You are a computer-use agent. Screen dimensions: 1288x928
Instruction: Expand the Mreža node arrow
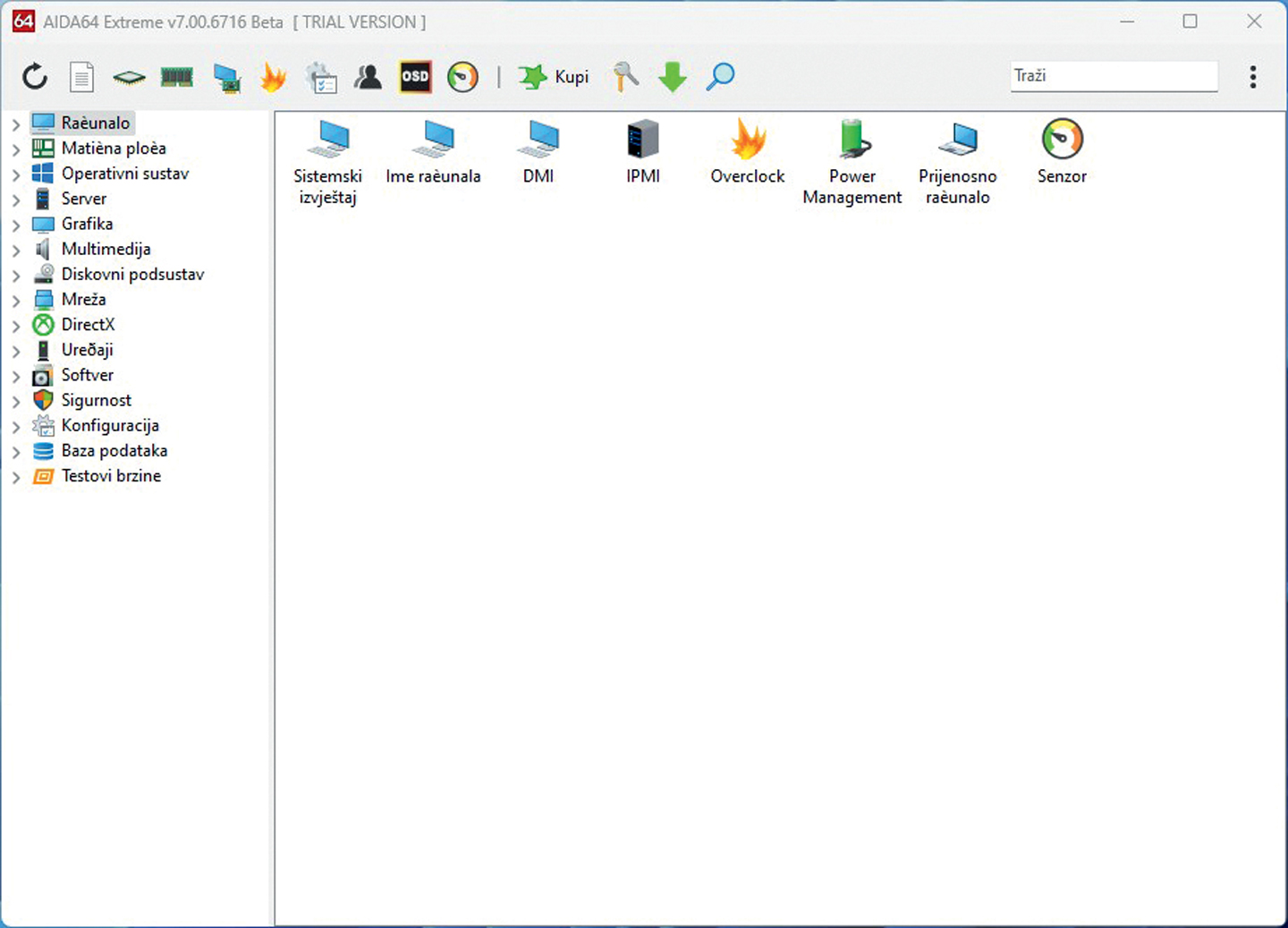coord(16,301)
